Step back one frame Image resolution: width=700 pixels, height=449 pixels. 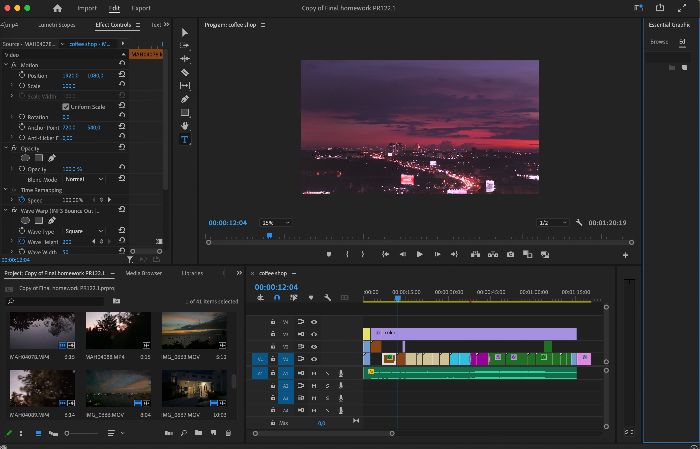[x=403, y=254]
